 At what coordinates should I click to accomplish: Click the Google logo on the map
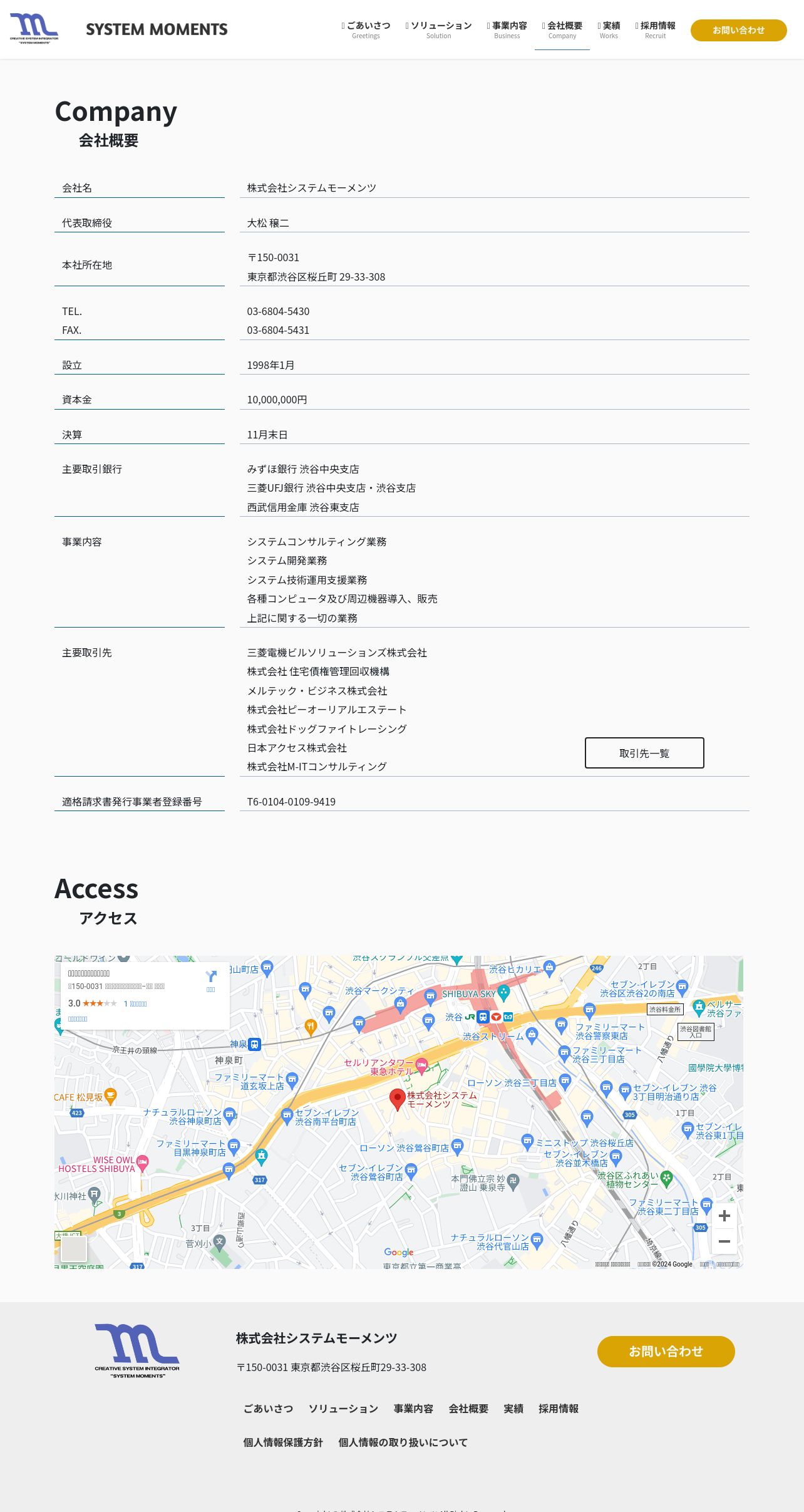[399, 1252]
